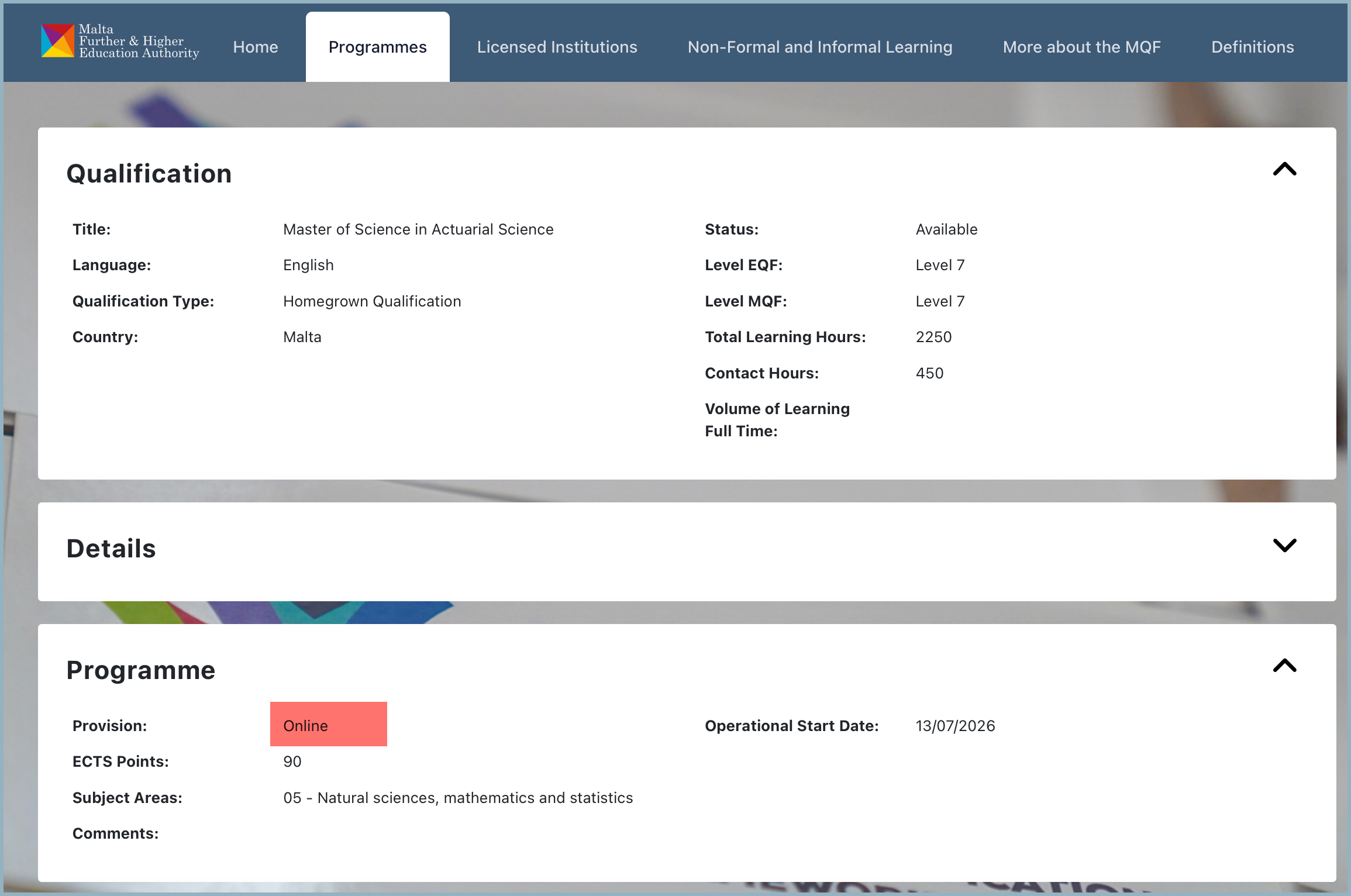Click the Programme heading

click(141, 670)
